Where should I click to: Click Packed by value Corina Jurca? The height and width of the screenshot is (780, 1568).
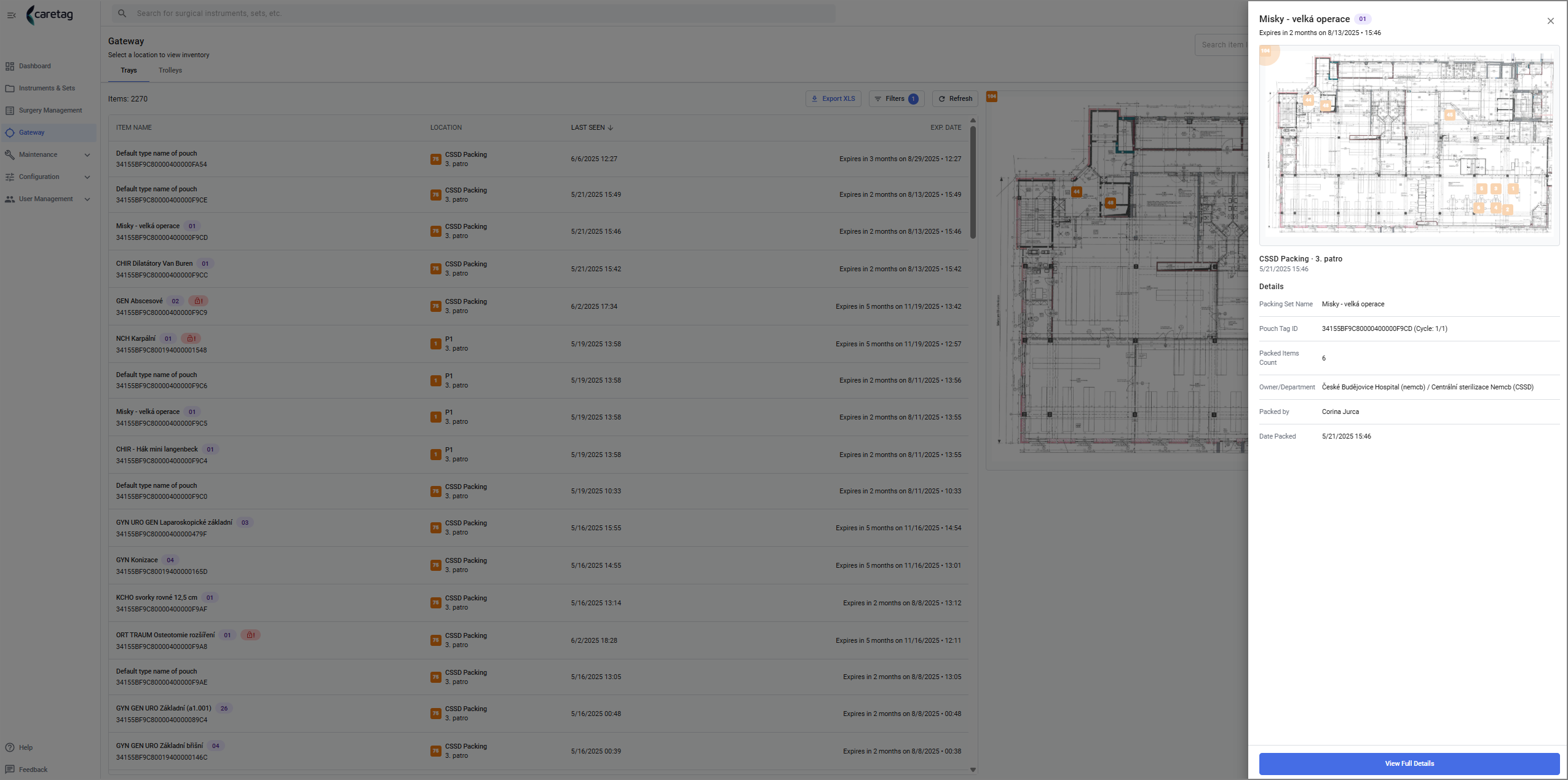(x=1340, y=412)
